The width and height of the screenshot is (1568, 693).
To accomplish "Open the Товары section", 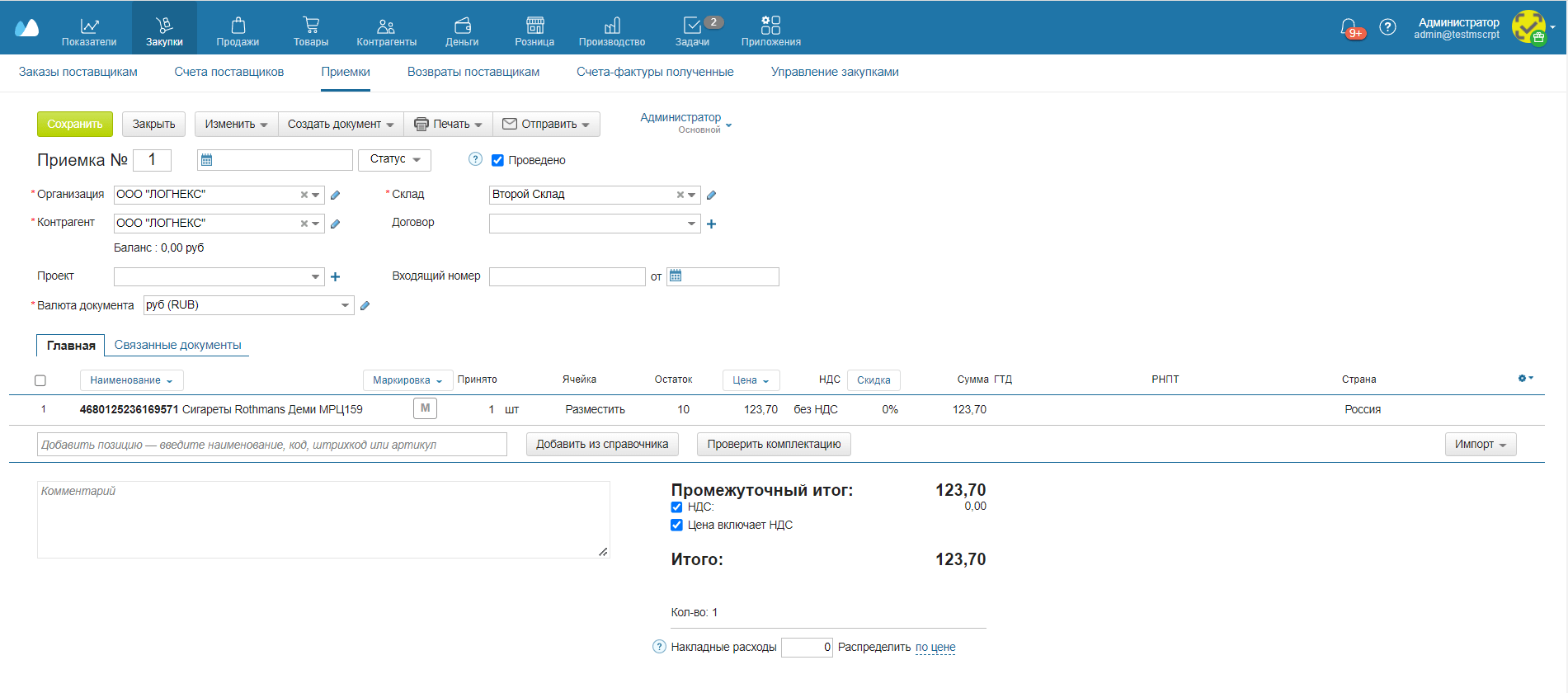I will [311, 32].
